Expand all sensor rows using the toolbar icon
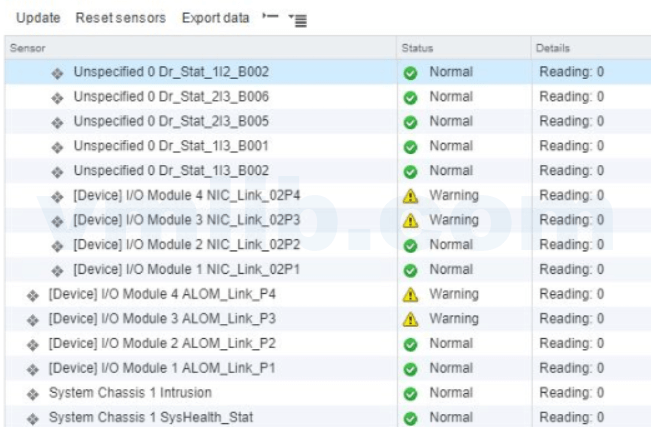Viewport: 651px width, 427px height. click(298, 19)
